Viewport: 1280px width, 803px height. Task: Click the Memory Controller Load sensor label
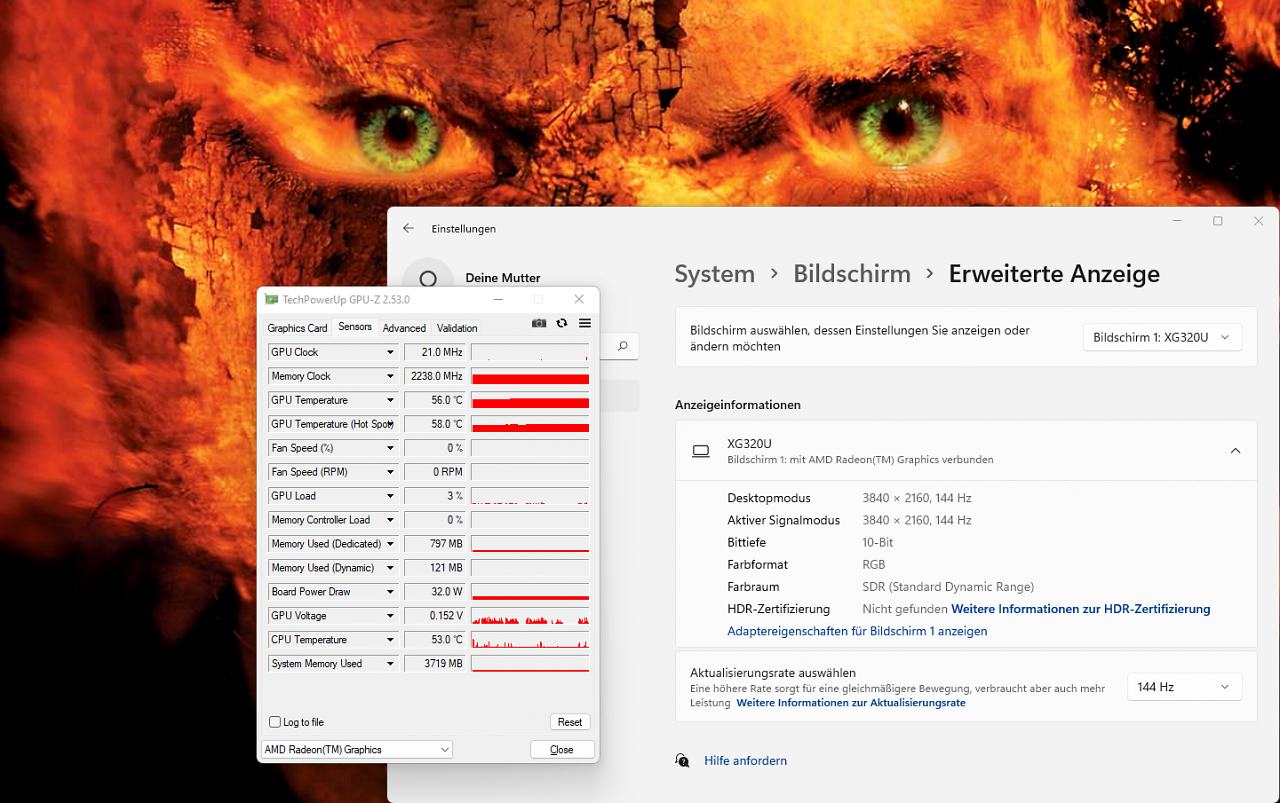pyautogui.click(x=321, y=520)
